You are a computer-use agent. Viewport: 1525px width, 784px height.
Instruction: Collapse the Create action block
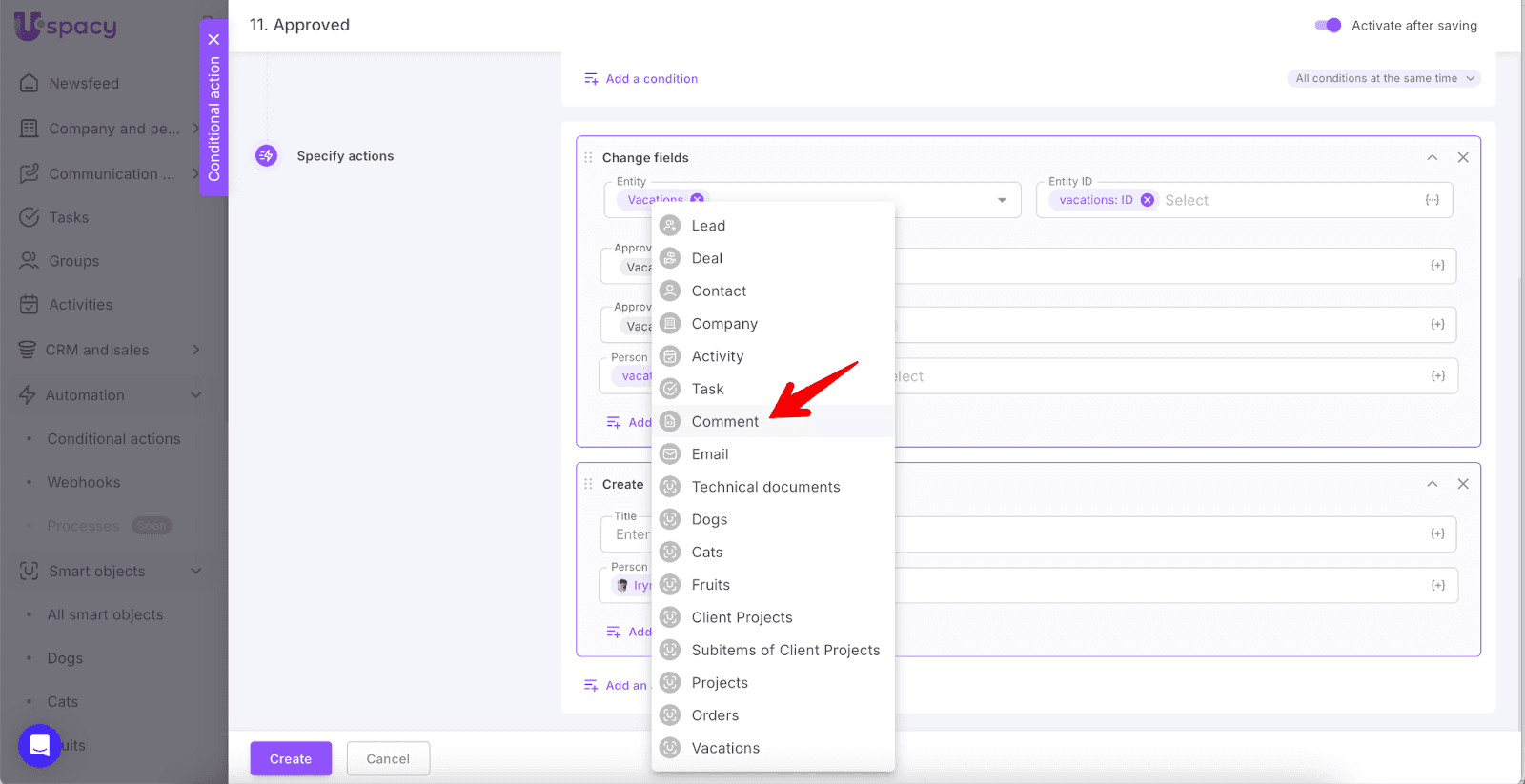[1432, 484]
